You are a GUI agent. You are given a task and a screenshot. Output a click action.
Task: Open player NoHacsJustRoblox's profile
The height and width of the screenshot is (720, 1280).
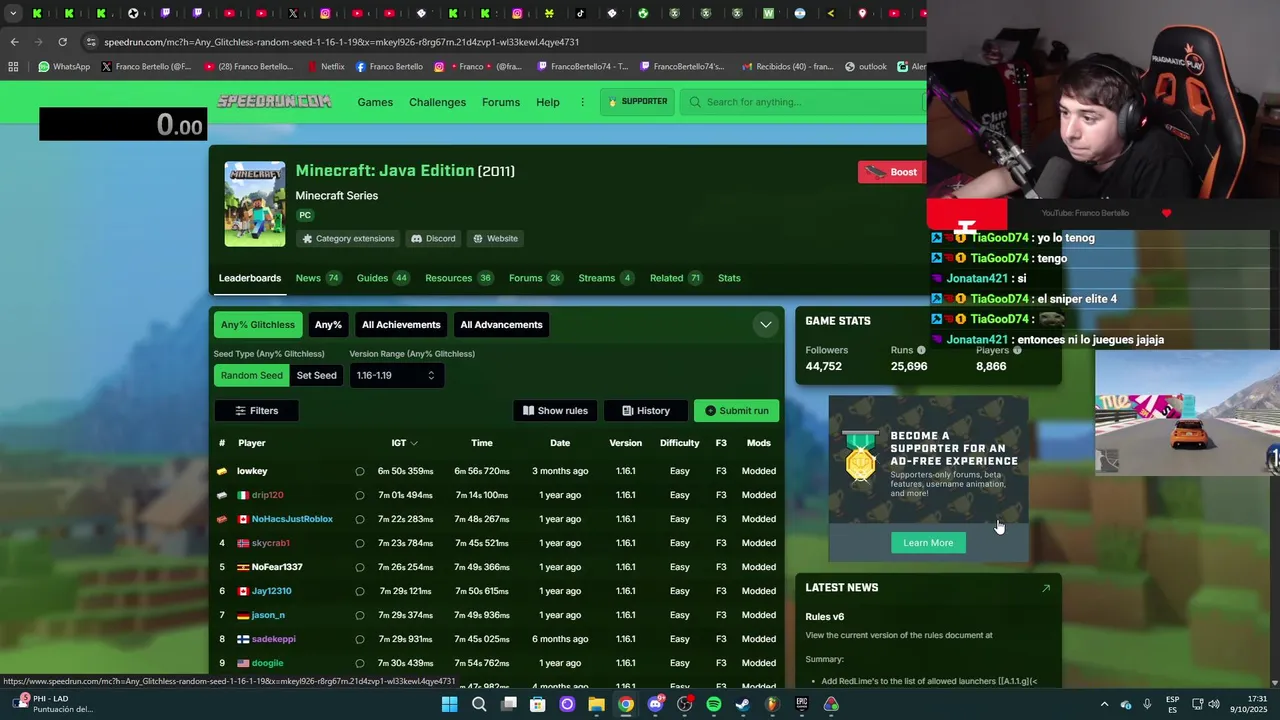pyautogui.click(x=292, y=519)
